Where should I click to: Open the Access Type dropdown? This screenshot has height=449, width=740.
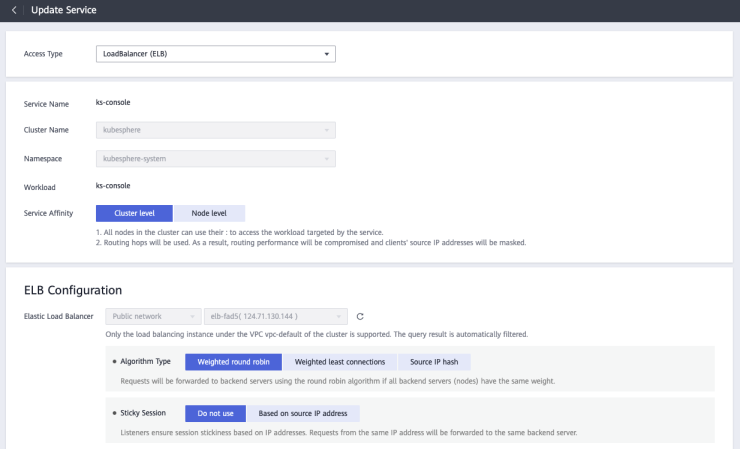[x=215, y=53]
